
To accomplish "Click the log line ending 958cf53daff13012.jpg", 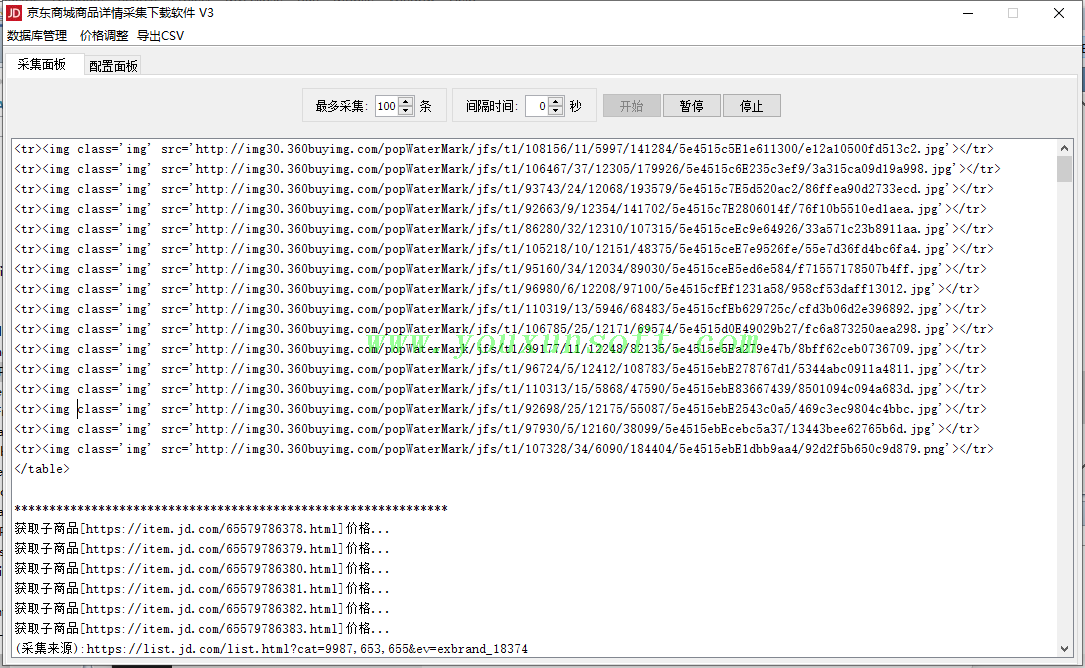I will [497, 289].
